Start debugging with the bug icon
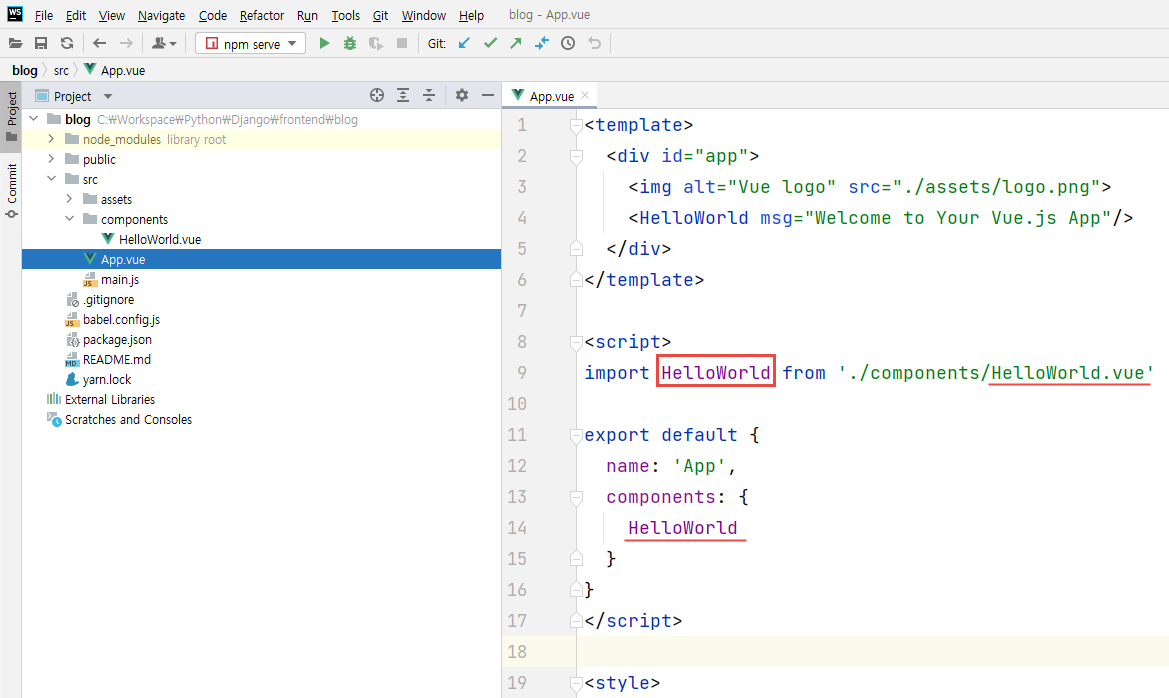1169x698 pixels. click(x=350, y=43)
